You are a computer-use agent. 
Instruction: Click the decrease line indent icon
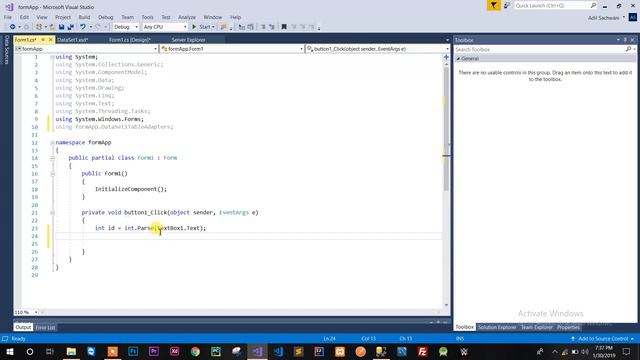tap(263, 27)
